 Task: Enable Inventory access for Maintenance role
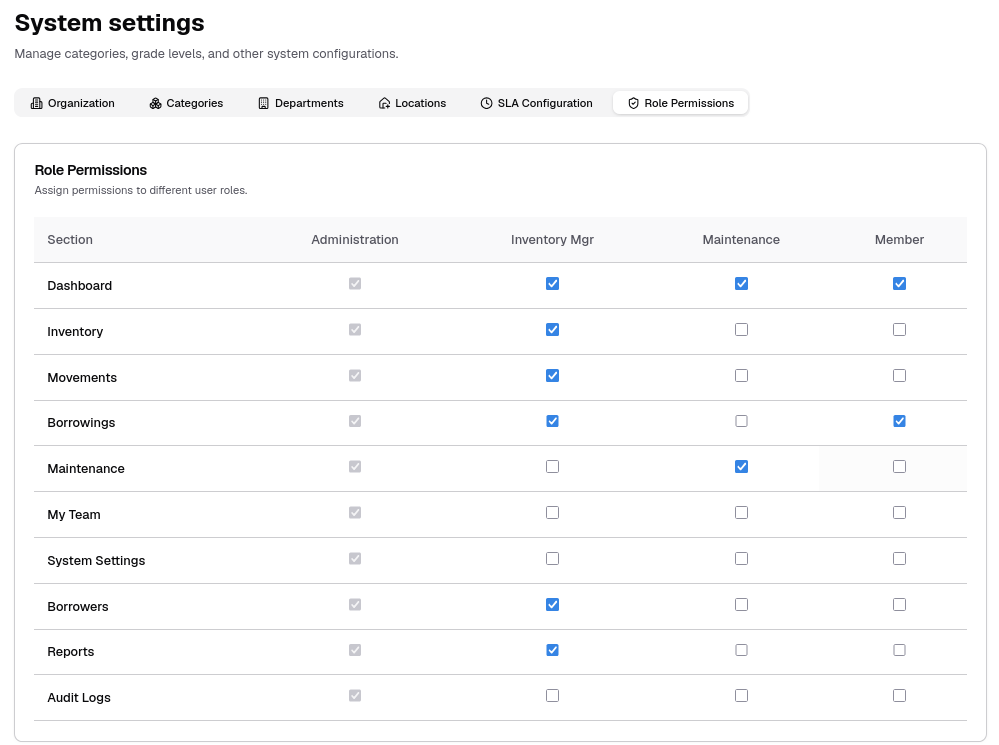click(x=741, y=329)
